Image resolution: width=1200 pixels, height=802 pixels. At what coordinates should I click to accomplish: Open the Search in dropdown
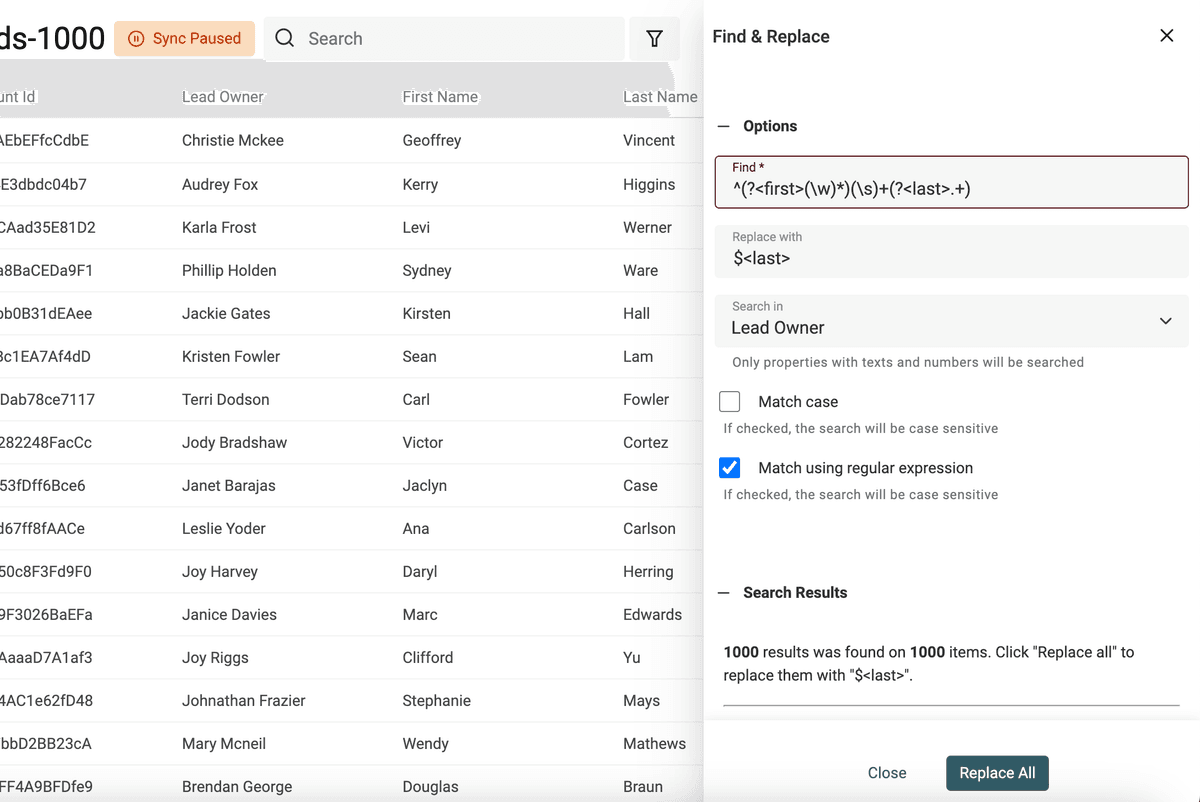coord(951,320)
